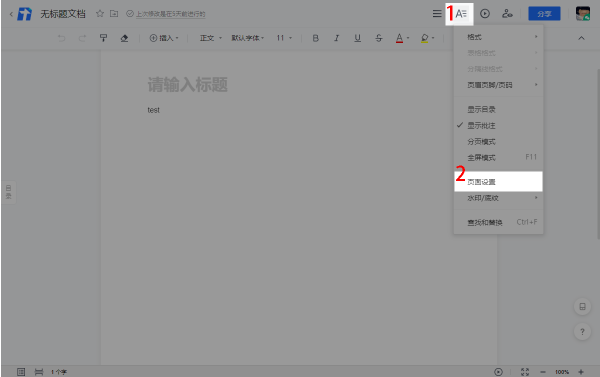Open the hamburger document menu icon
600x377 pixels.
coord(437,14)
